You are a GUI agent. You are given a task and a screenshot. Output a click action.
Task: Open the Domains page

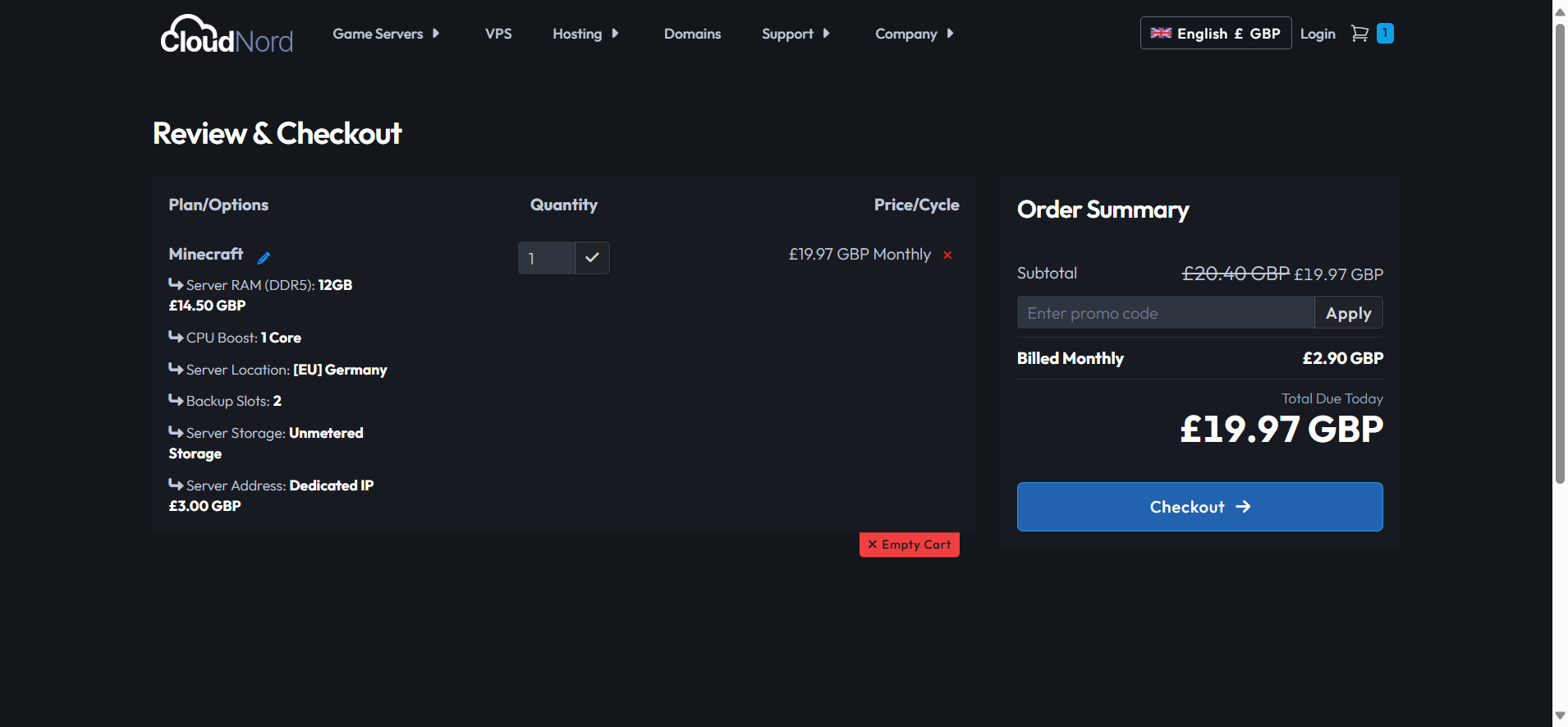pos(692,34)
